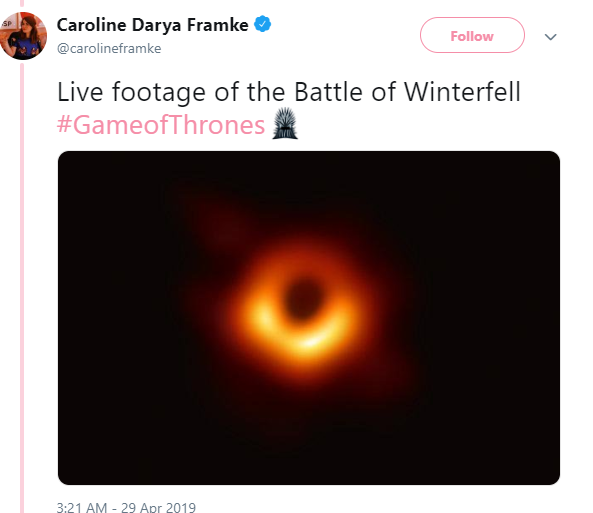Viewport: 593px width, 513px height.
Task: Click the bright orange glowing ring in the photo
Action: [306, 339]
